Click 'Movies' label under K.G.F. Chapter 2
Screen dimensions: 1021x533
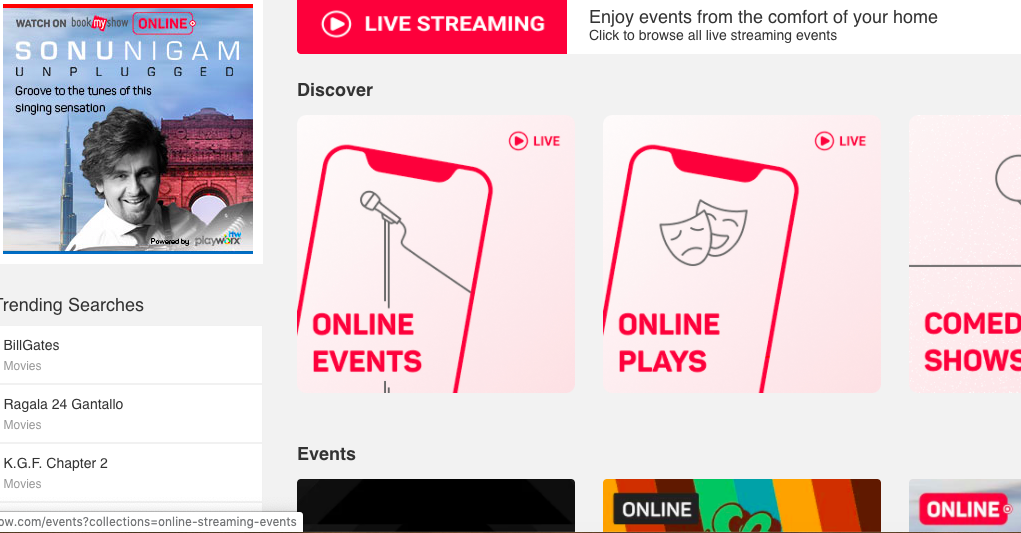(22, 484)
